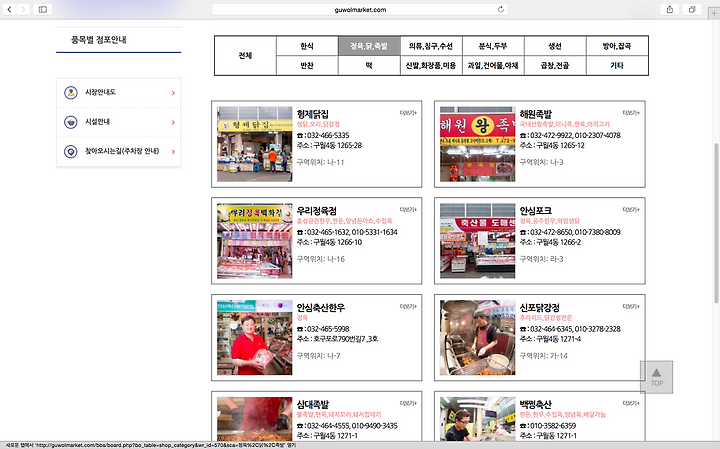This screenshot has height=449, width=720.
Task: Select the 기타 category tab
Action: pos(617,65)
